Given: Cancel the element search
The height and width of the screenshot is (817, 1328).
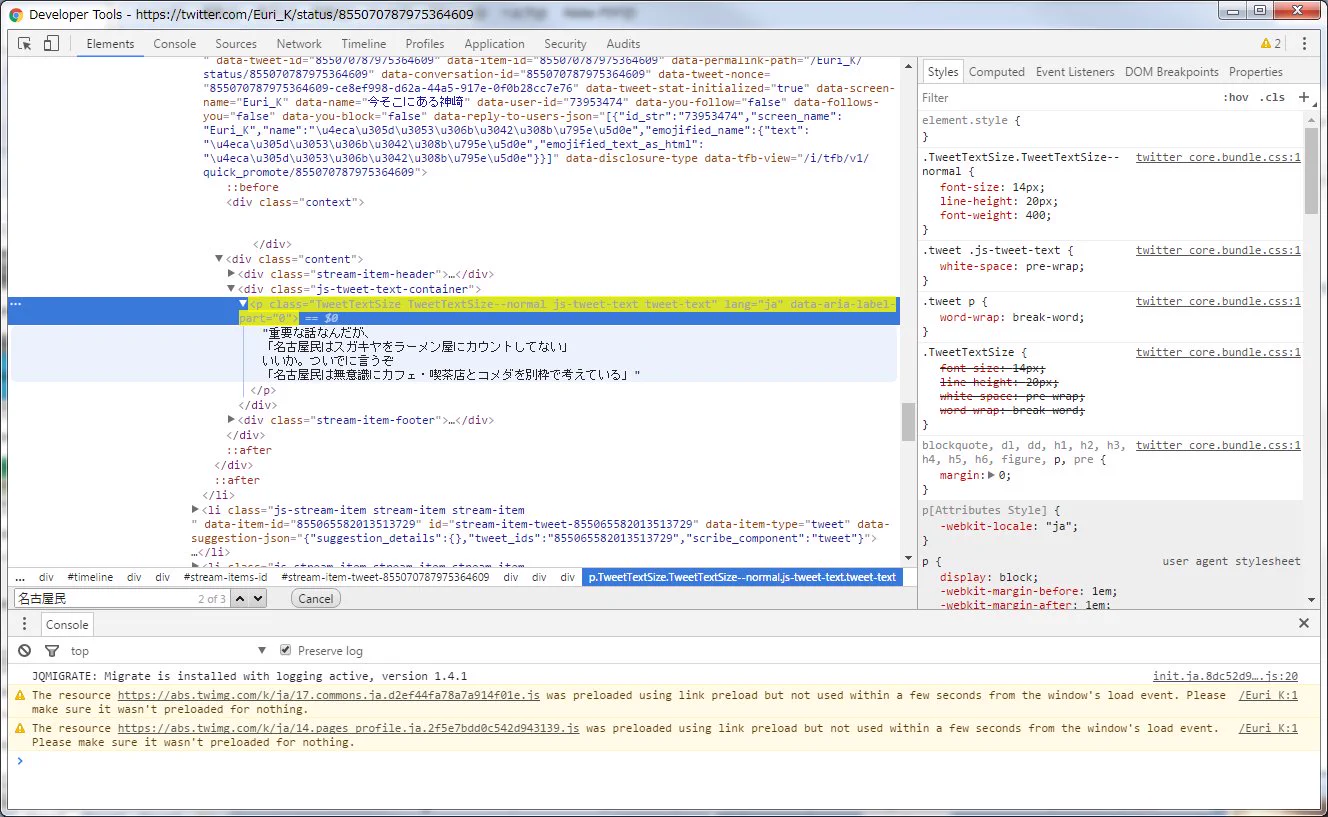Looking at the screenshot, I should (x=316, y=598).
